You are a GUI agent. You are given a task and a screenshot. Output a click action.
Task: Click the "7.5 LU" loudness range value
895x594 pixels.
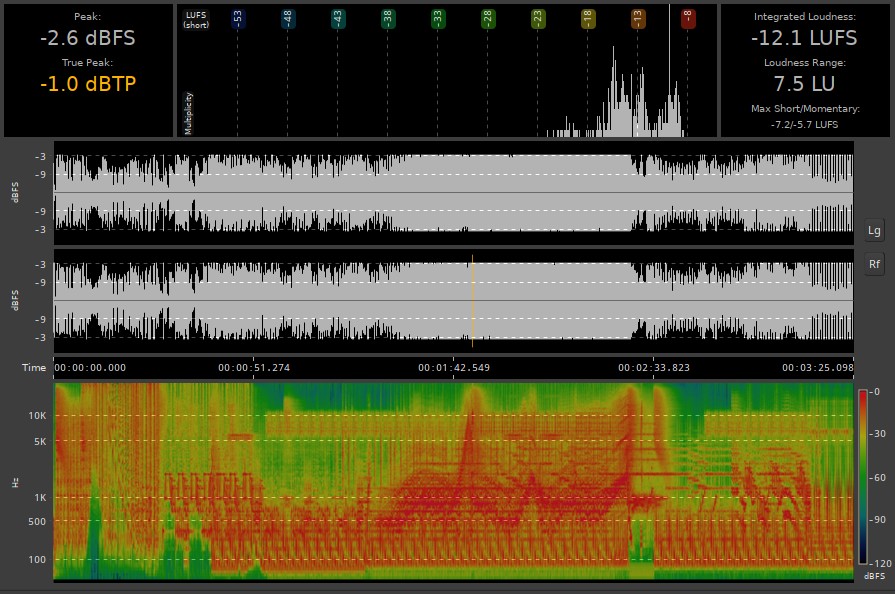point(804,84)
